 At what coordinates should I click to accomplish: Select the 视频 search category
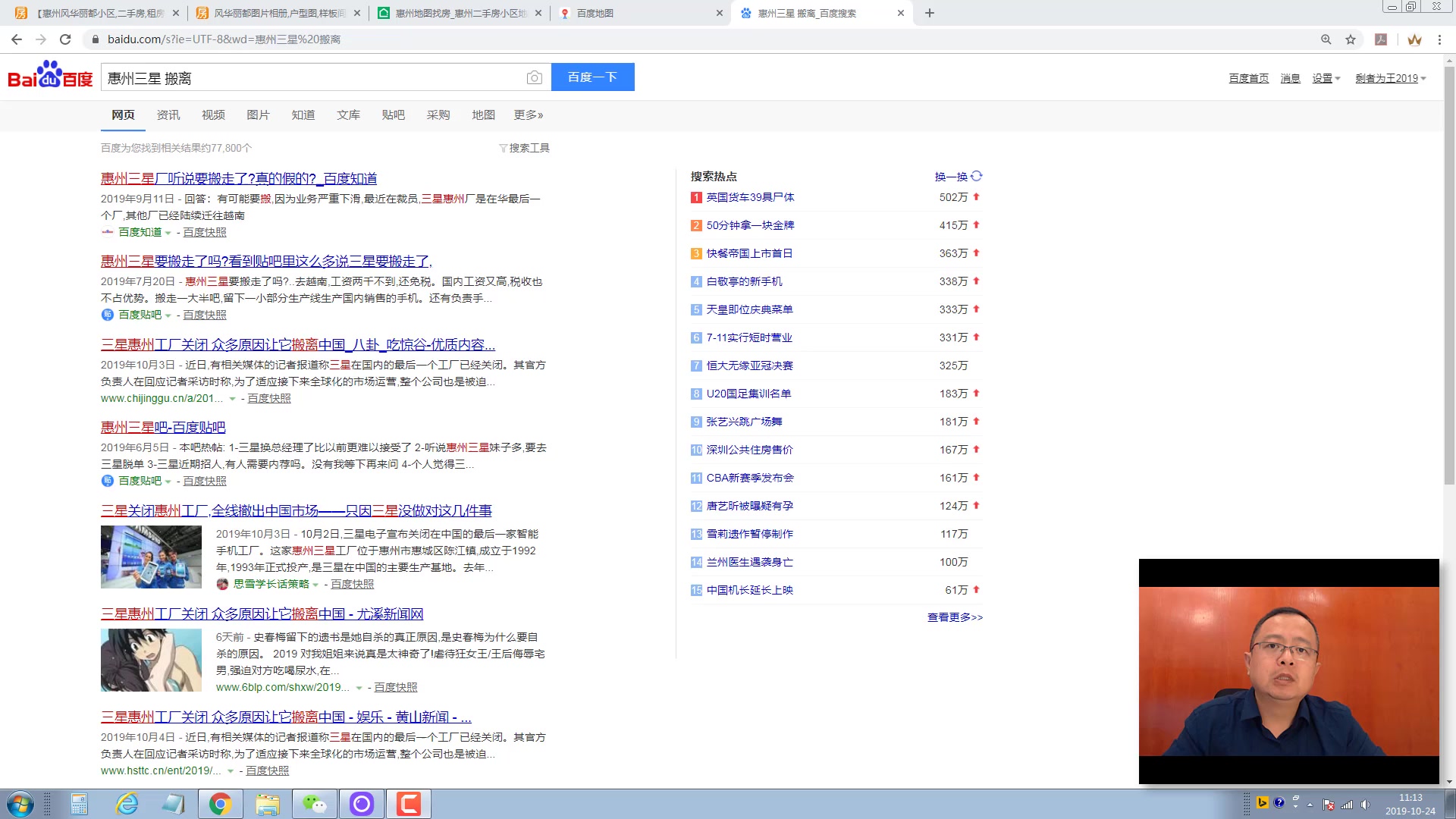click(213, 115)
